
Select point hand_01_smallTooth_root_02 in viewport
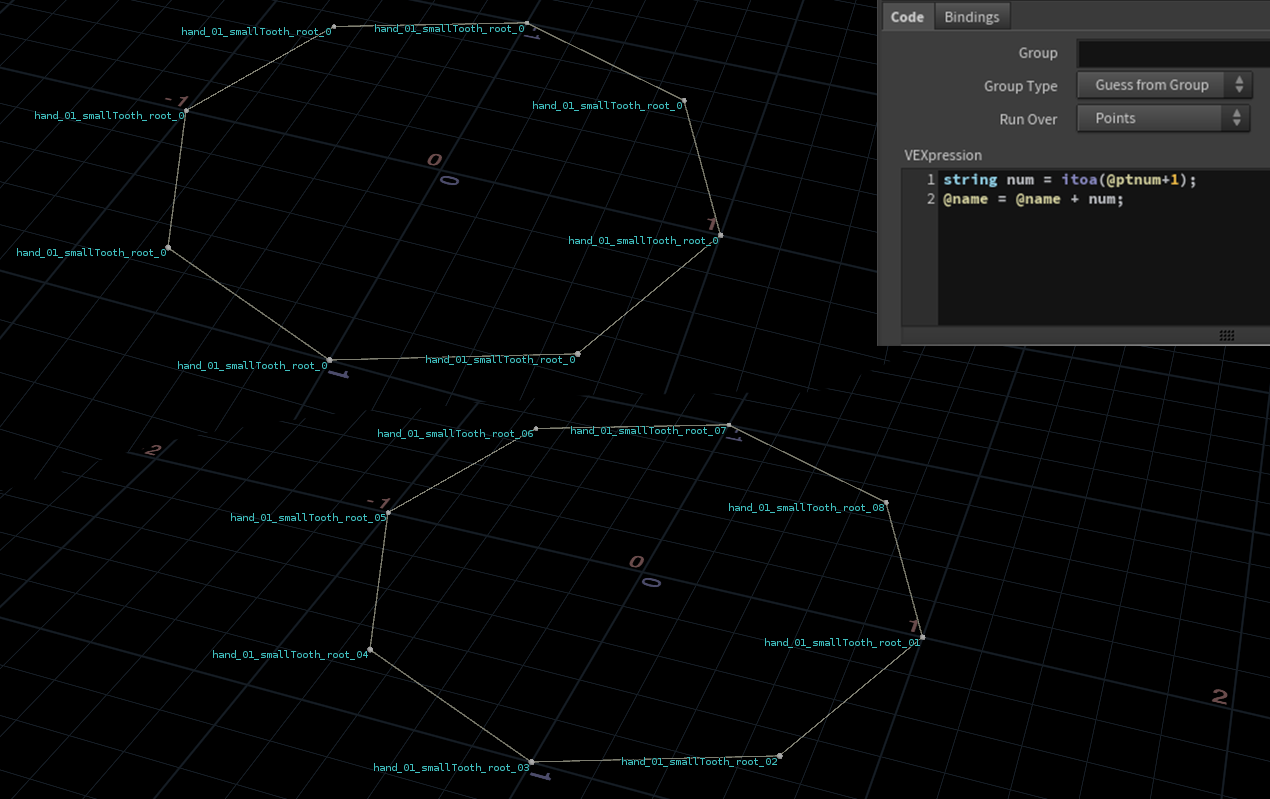779,757
